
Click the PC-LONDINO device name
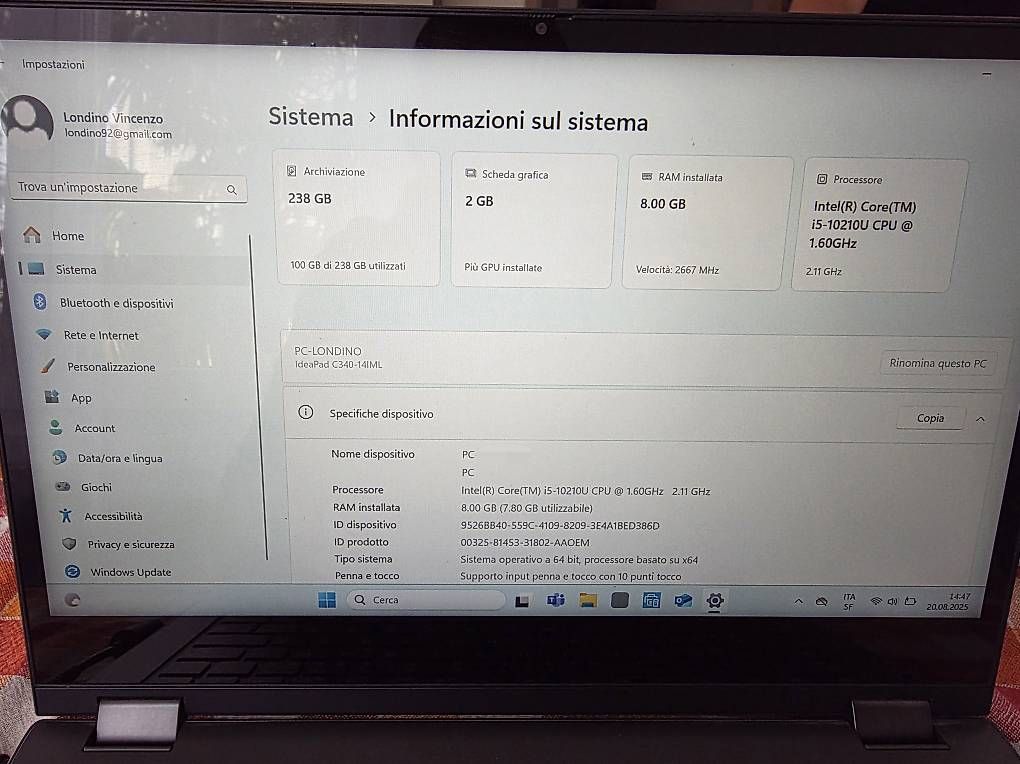tap(328, 351)
